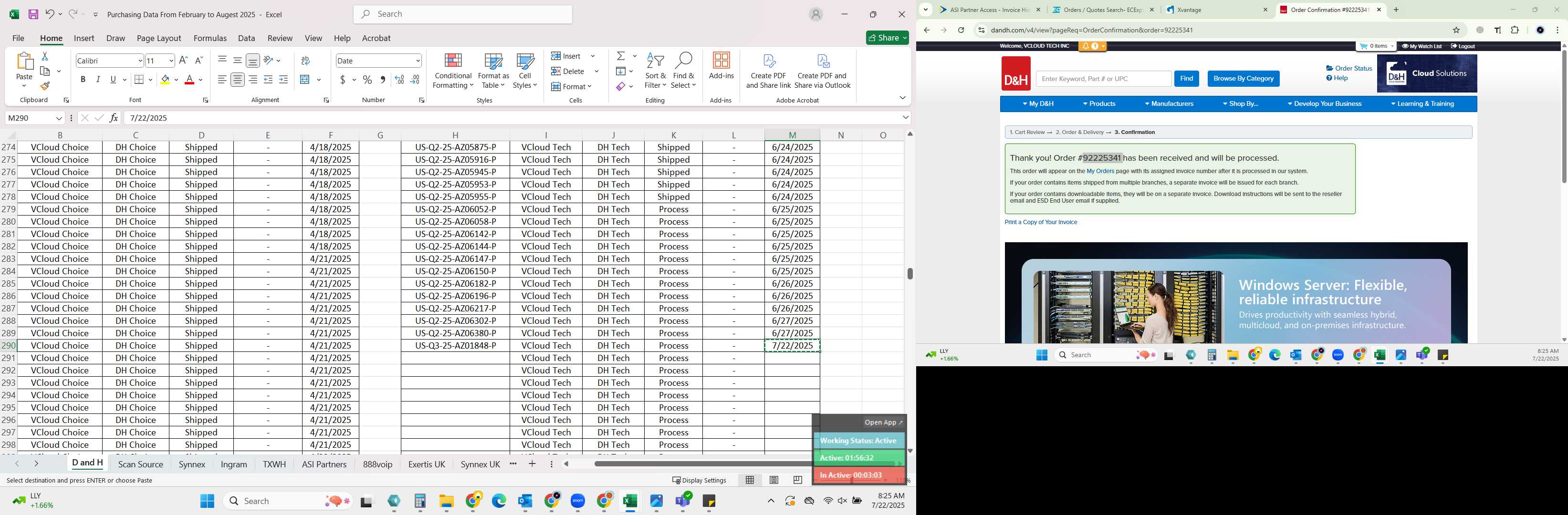Open the font size dropdown

(171, 61)
